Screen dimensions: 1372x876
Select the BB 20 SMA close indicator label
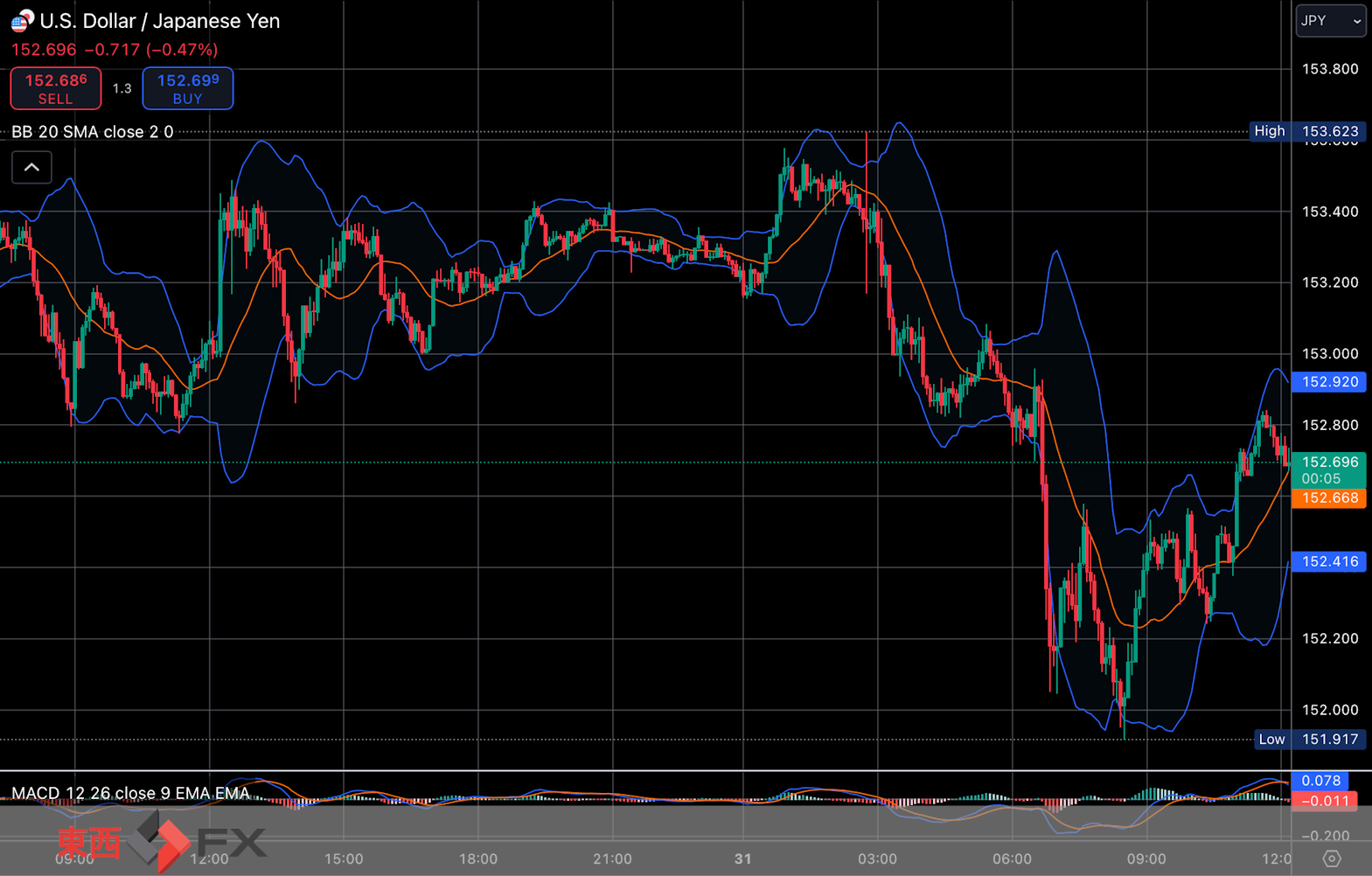(x=93, y=132)
